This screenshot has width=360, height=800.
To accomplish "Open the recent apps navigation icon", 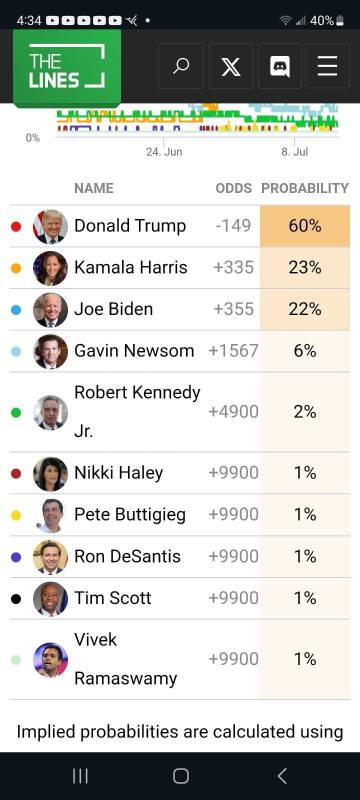I will coord(80,776).
